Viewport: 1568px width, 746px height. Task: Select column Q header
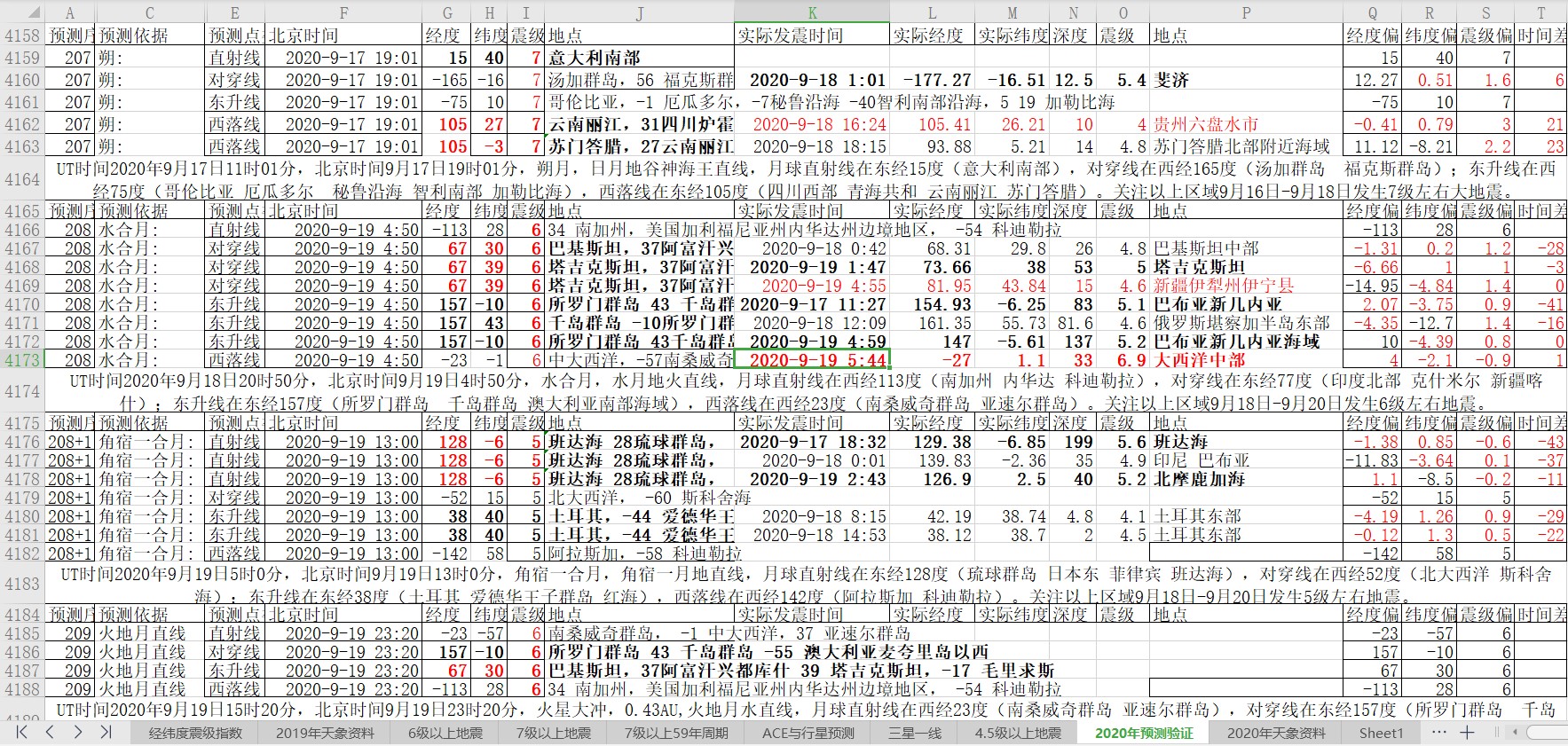[1372, 12]
